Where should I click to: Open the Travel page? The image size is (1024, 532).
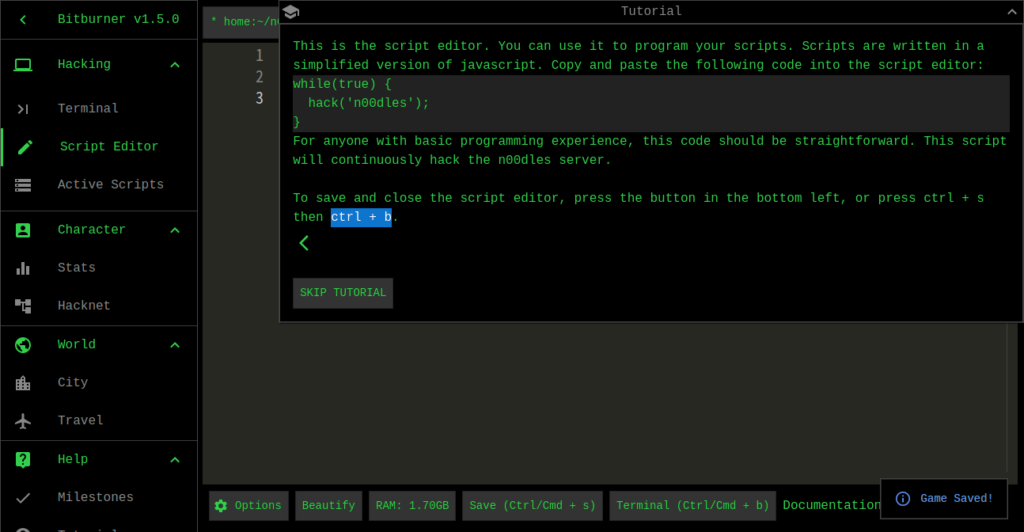click(99, 420)
